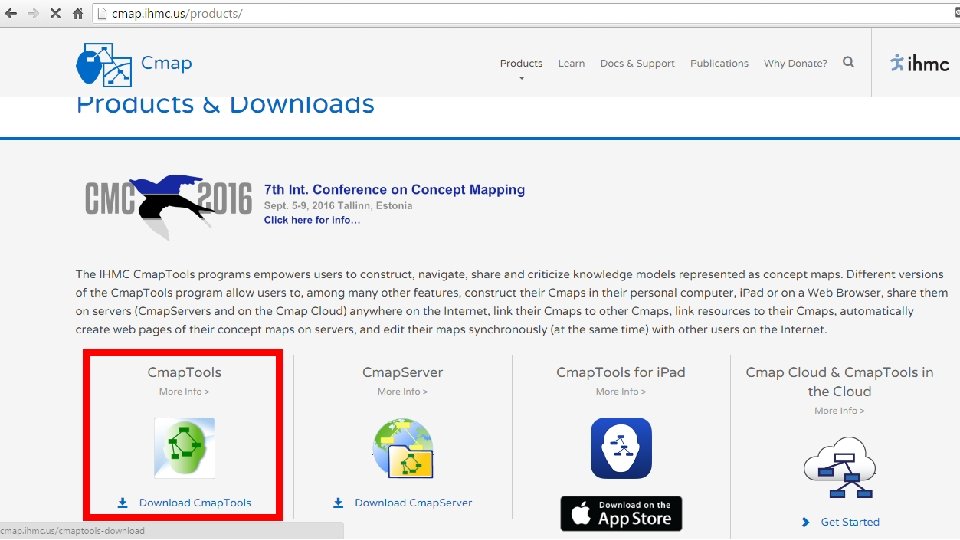960x540 pixels.
Task: Click the ihmc logo
Action: click(920, 63)
